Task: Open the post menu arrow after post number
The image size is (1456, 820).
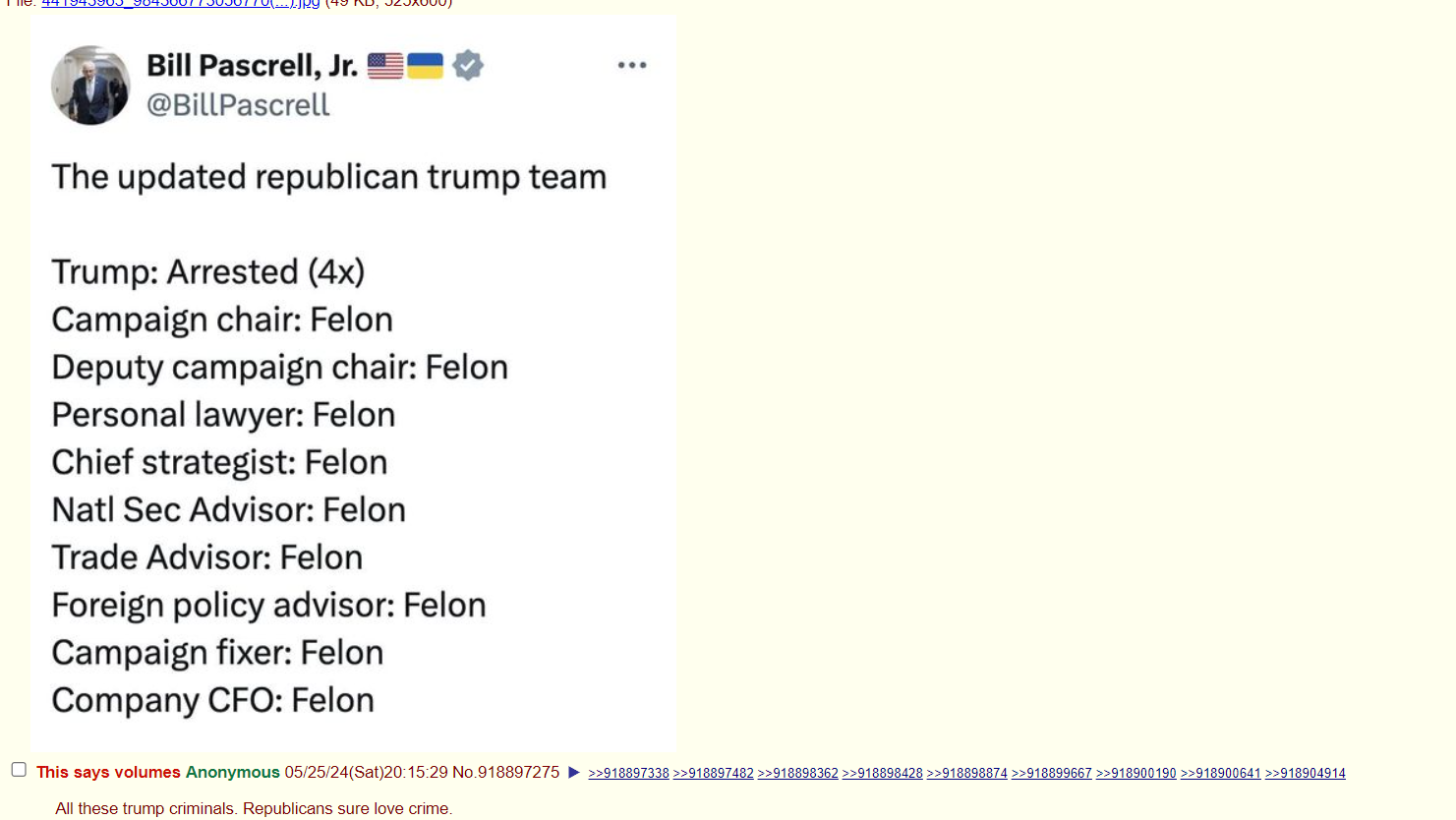Action: point(574,773)
